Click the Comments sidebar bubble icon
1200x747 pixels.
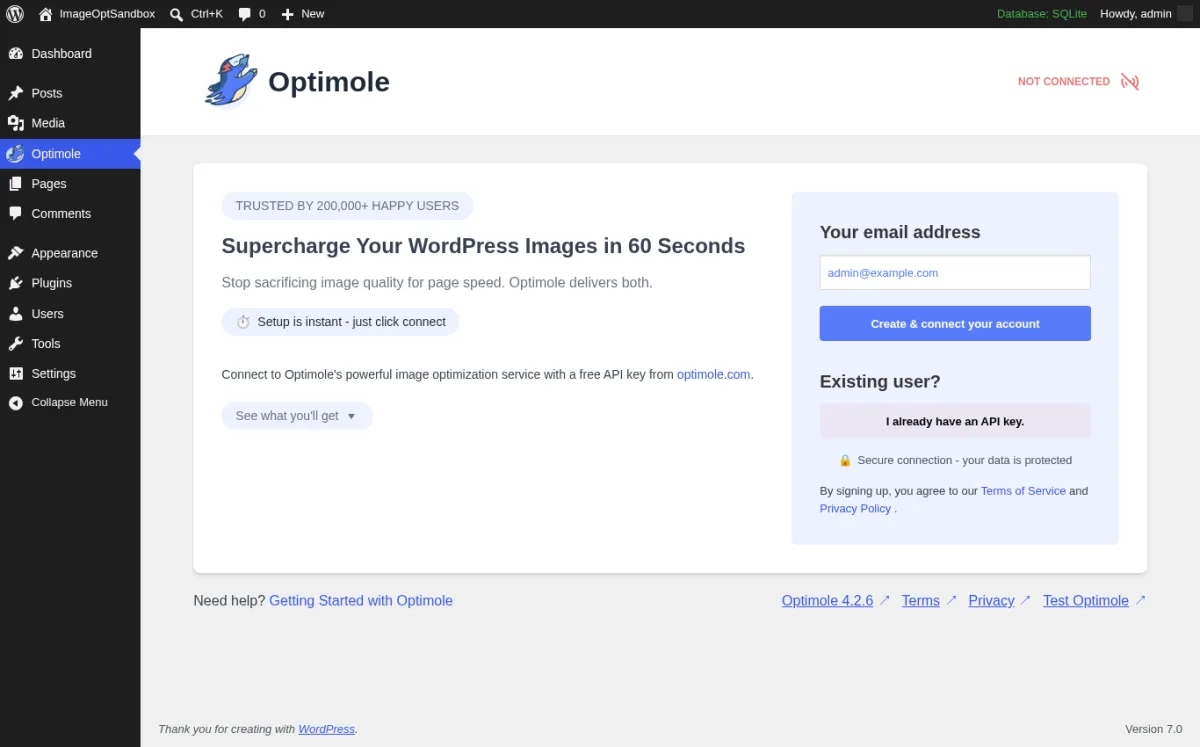[15, 214]
